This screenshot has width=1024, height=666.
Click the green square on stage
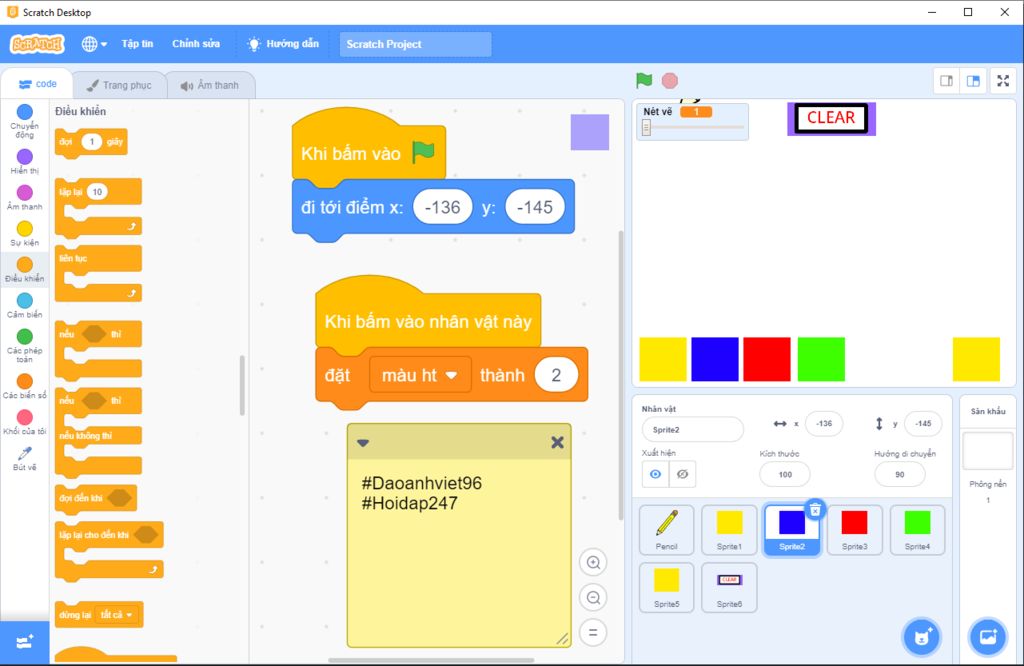(x=821, y=359)
